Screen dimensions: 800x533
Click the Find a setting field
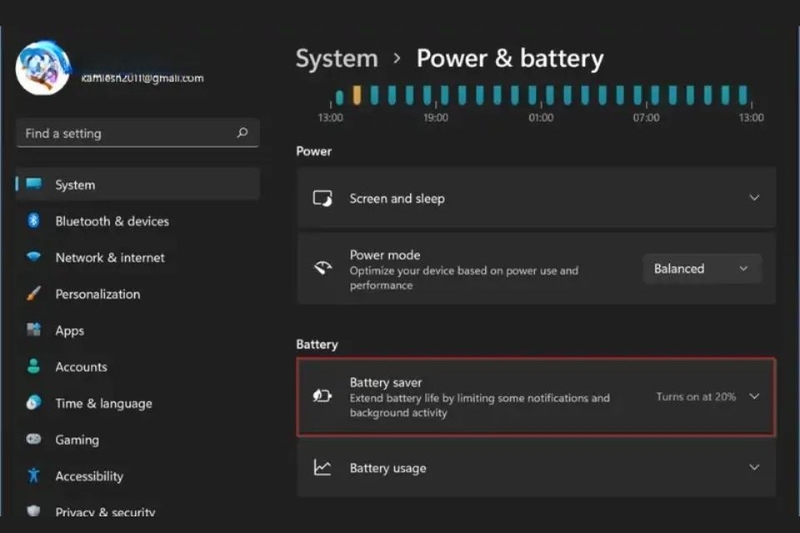(138, 133)
